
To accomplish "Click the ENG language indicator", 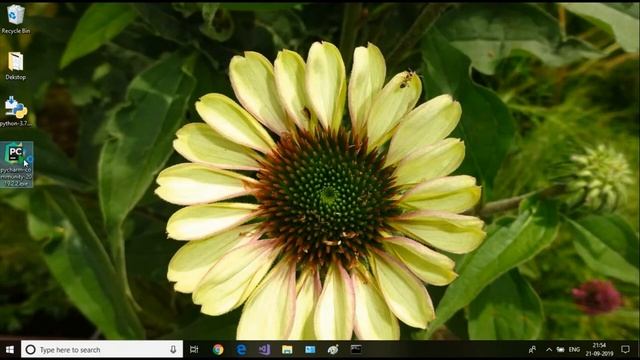I will 574,349.
